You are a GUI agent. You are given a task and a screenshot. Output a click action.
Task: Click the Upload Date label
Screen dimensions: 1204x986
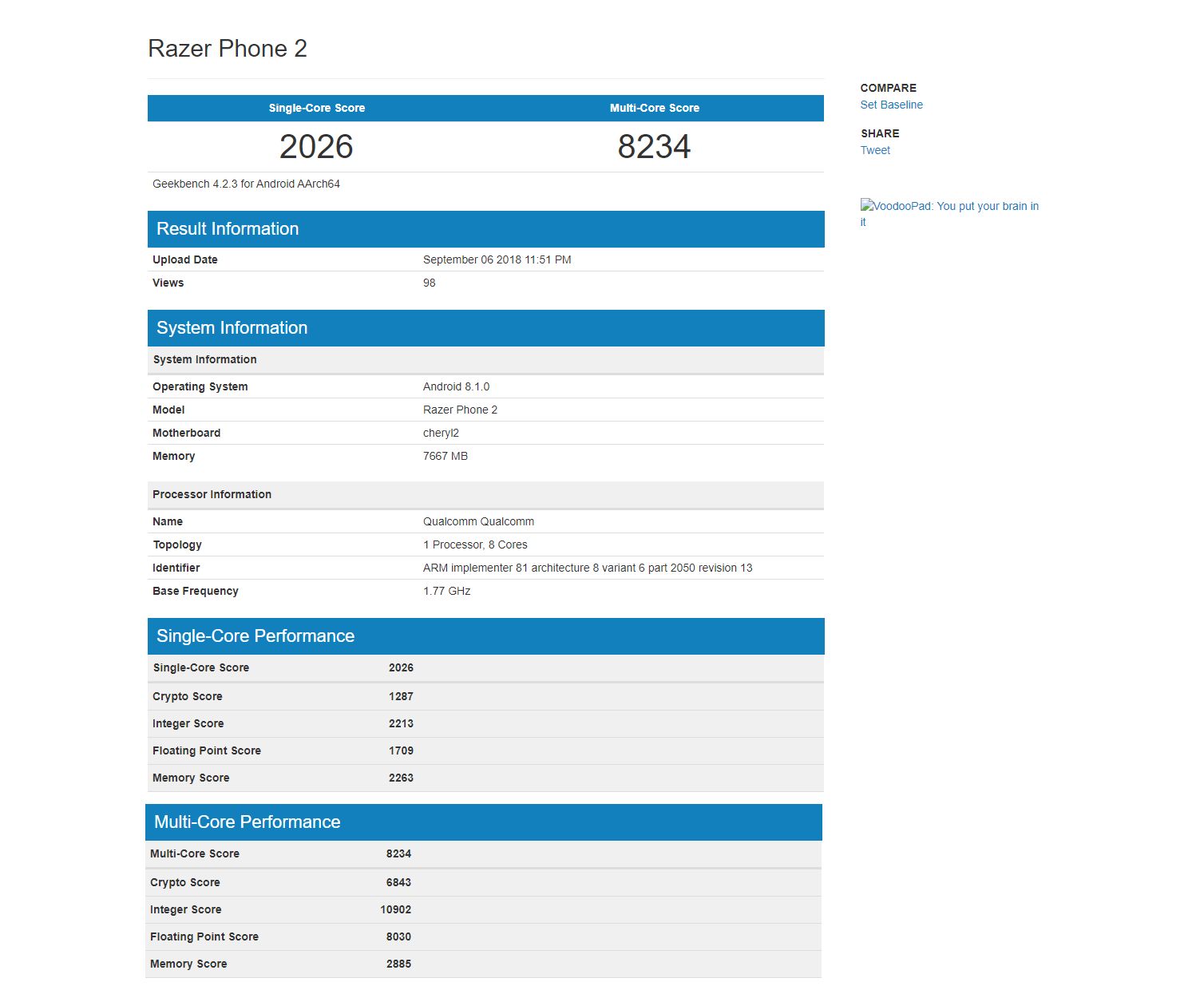pos(185,259)
